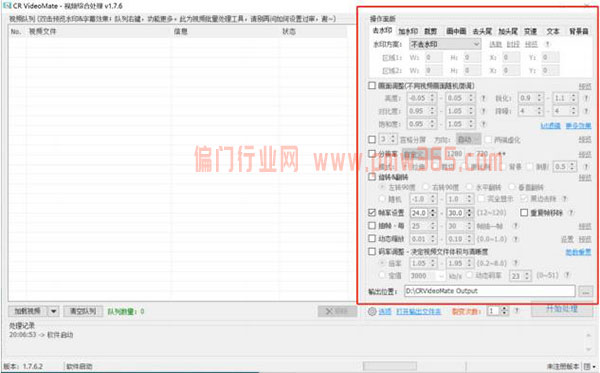The width and height of the screenshot is (600, 373).
Task: Switch to the remove watermark tab
Action: (x=382, y=31)
